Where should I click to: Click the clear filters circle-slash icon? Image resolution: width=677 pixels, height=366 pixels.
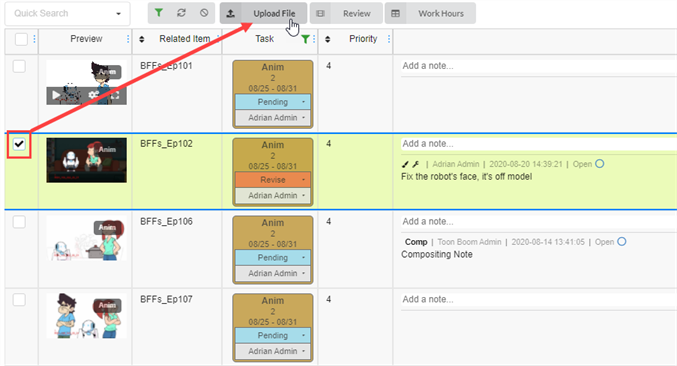[x=204, y=13]
